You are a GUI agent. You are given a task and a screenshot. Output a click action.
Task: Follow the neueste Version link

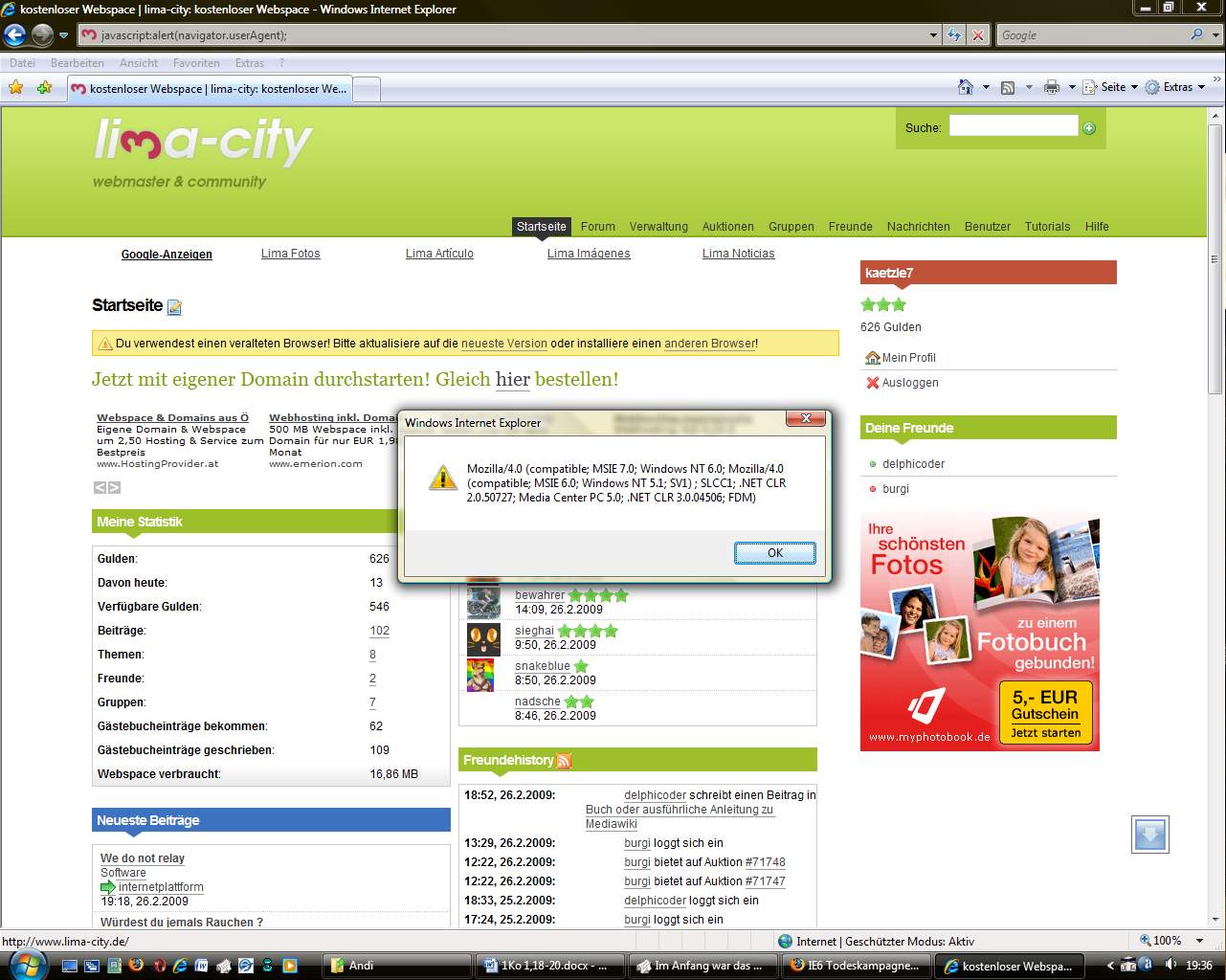503,344
